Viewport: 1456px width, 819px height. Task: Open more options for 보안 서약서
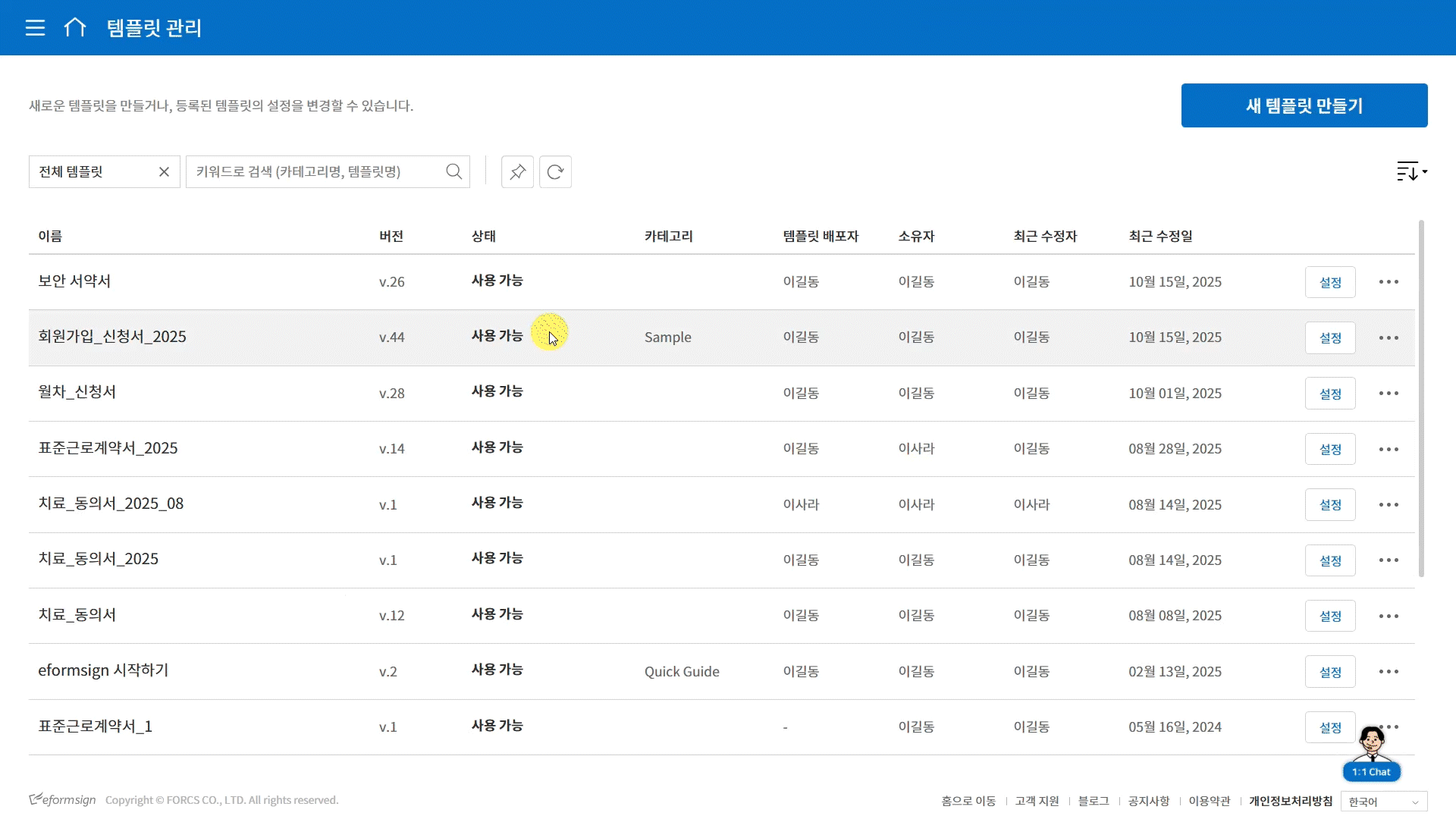(x=1389, y=282)
